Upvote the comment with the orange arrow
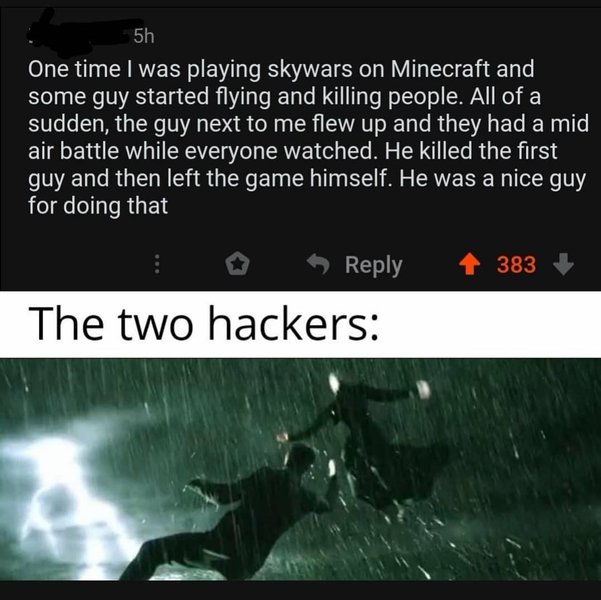Viewport: 601px width, 600px height. point(469,265)
